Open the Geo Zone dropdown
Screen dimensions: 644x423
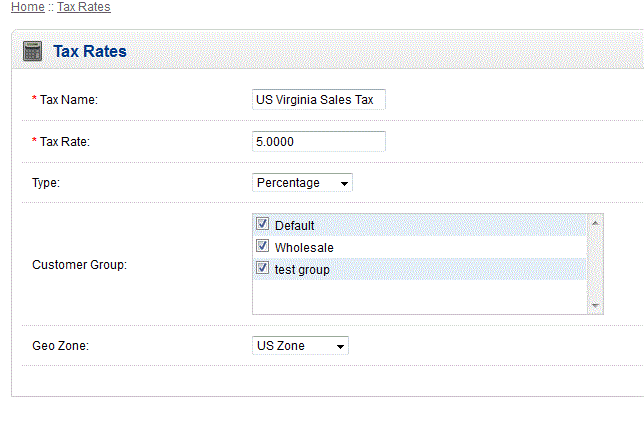[x=300, y=346]
